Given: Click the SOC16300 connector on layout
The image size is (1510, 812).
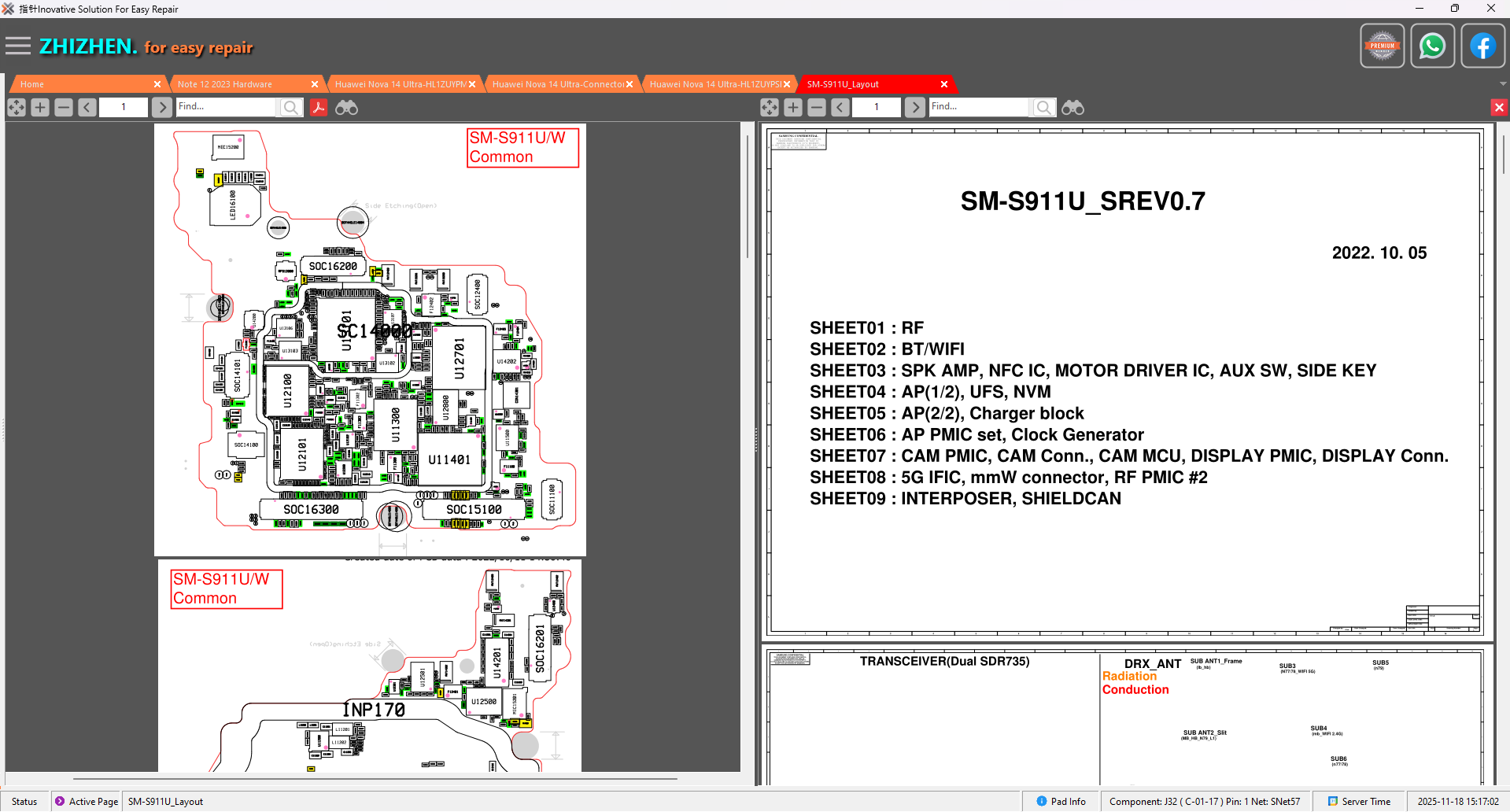Looking at the screenshot, I should coord(311,510).
